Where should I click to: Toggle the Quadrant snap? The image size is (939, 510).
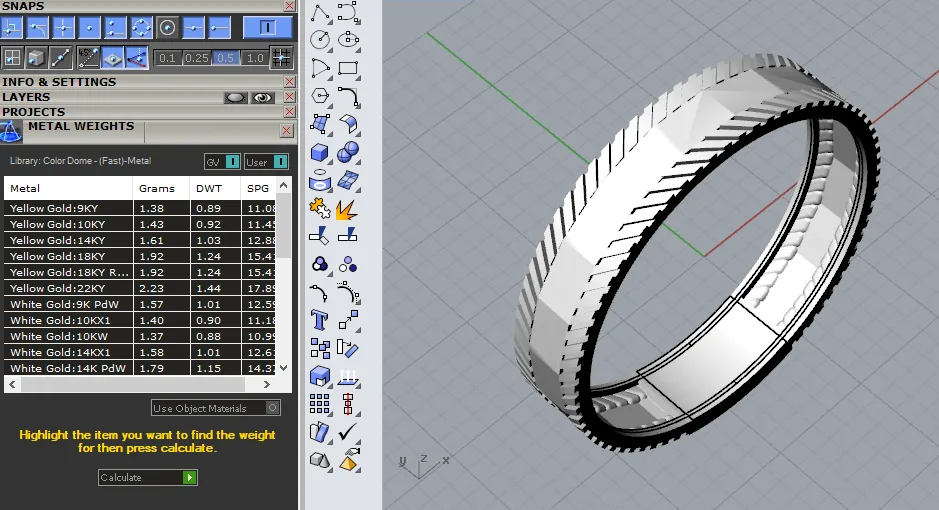pos(141,28)
